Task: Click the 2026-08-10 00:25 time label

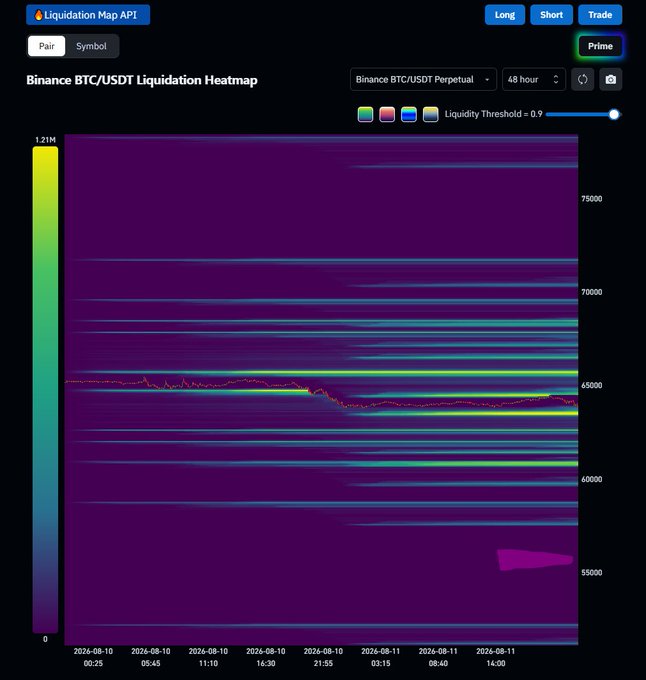Action: tap(93, 657)
